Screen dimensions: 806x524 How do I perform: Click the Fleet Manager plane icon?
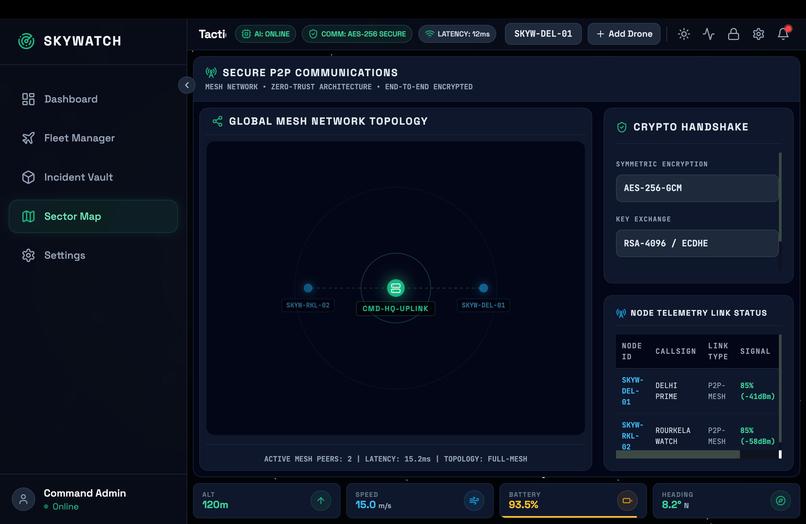[x=28, y=138]
